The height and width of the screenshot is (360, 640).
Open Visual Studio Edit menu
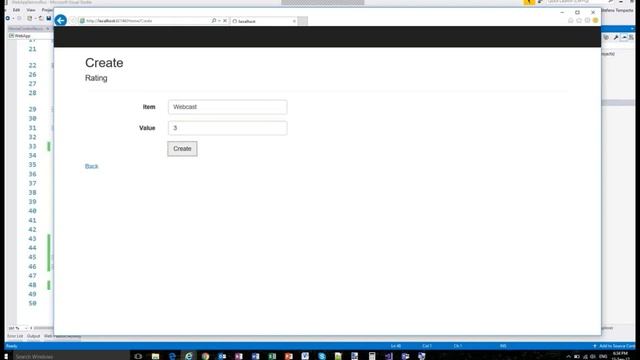tap(16, 10)
